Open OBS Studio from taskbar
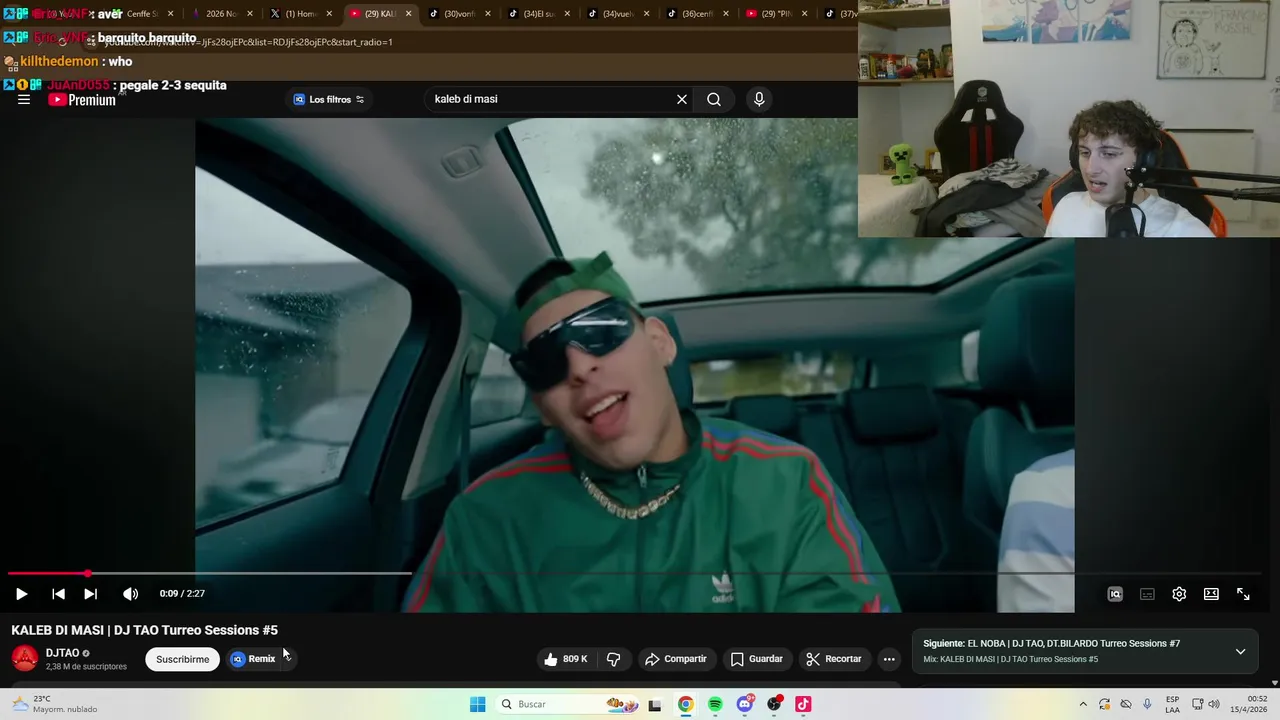The height and width of the screenshot is (720, 1280). (774, 704)
